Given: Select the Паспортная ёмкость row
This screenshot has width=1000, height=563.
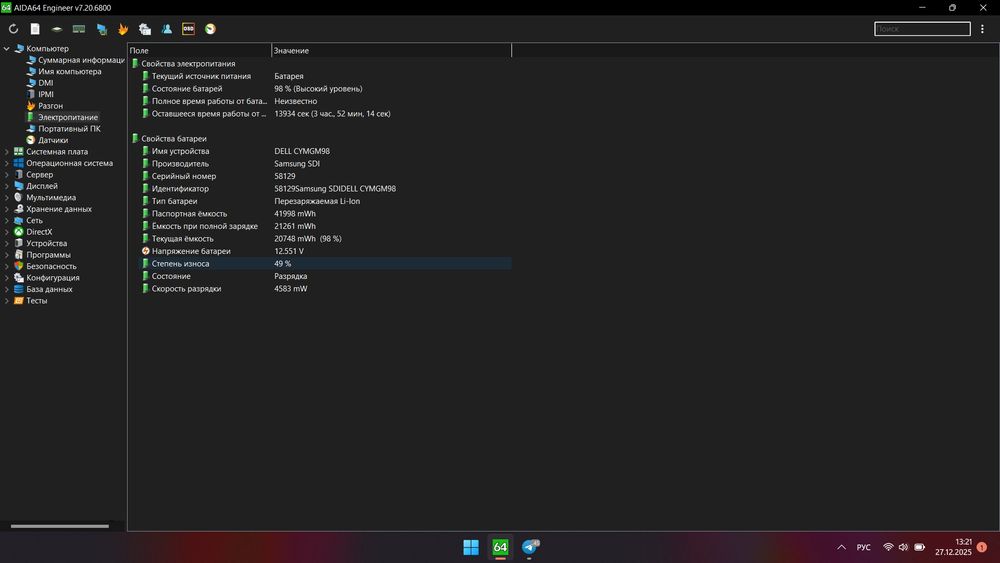Looking at the screenshot, I should point(325,214).
